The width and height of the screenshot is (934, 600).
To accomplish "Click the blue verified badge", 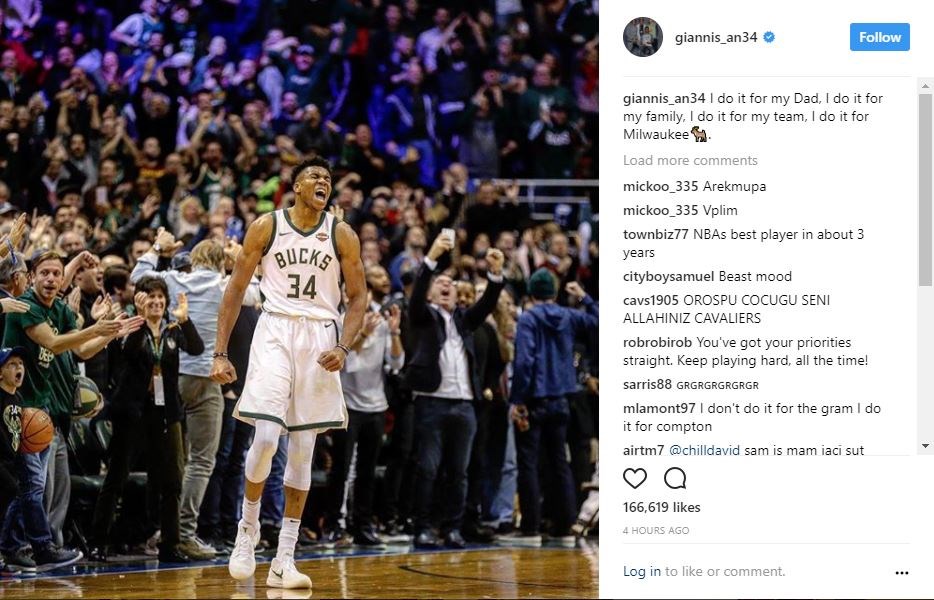I will point(769,37).
